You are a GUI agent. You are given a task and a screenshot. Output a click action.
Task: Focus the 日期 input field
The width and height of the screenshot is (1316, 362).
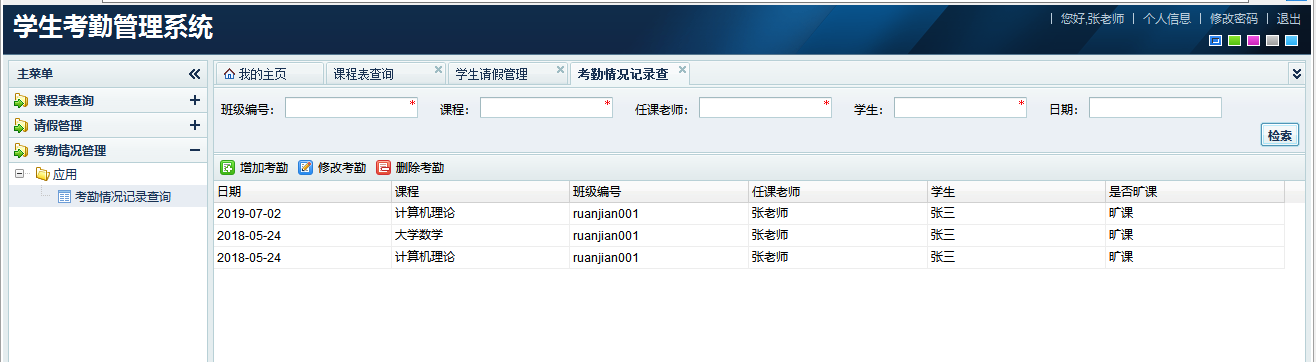1155,108
